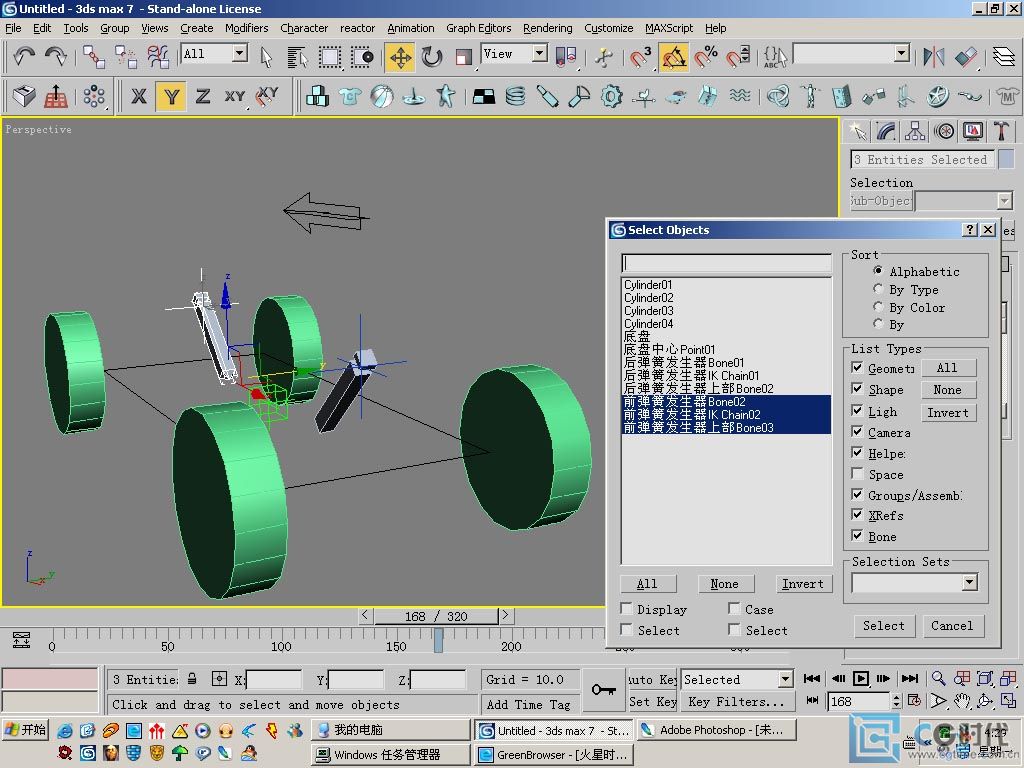Open Selection Sets dropdown in dialog
1024x768 pixels.
point(970,582)
